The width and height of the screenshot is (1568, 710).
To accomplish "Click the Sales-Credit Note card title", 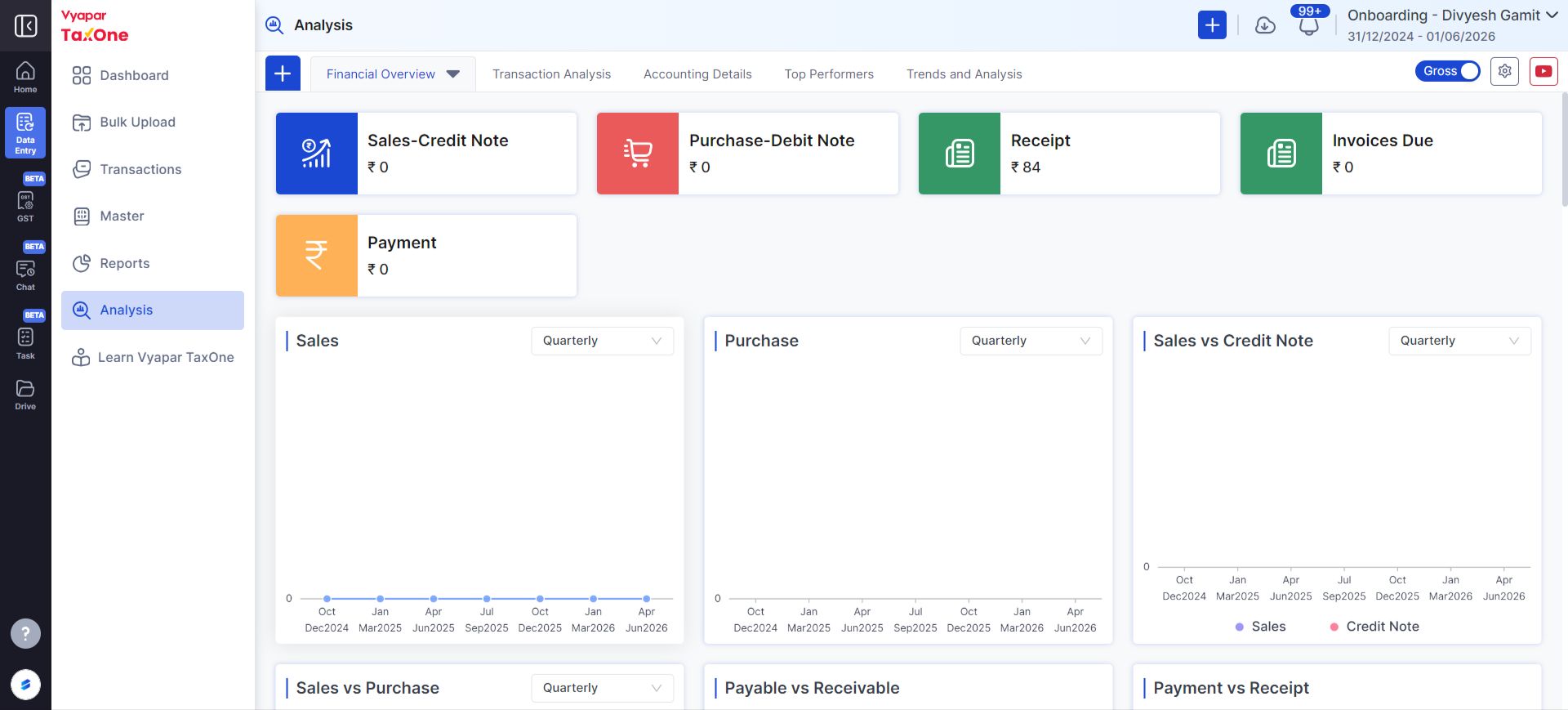I will point(438,141).
